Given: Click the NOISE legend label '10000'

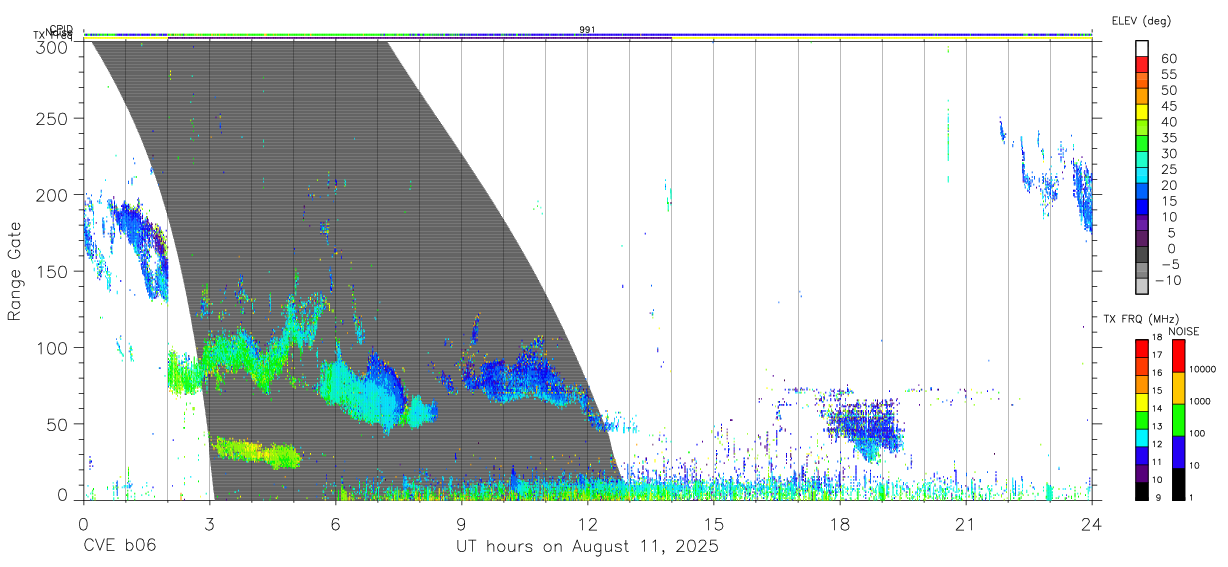Looking at the screenshot, I should pyautogui.click(x=1203, y=369).
